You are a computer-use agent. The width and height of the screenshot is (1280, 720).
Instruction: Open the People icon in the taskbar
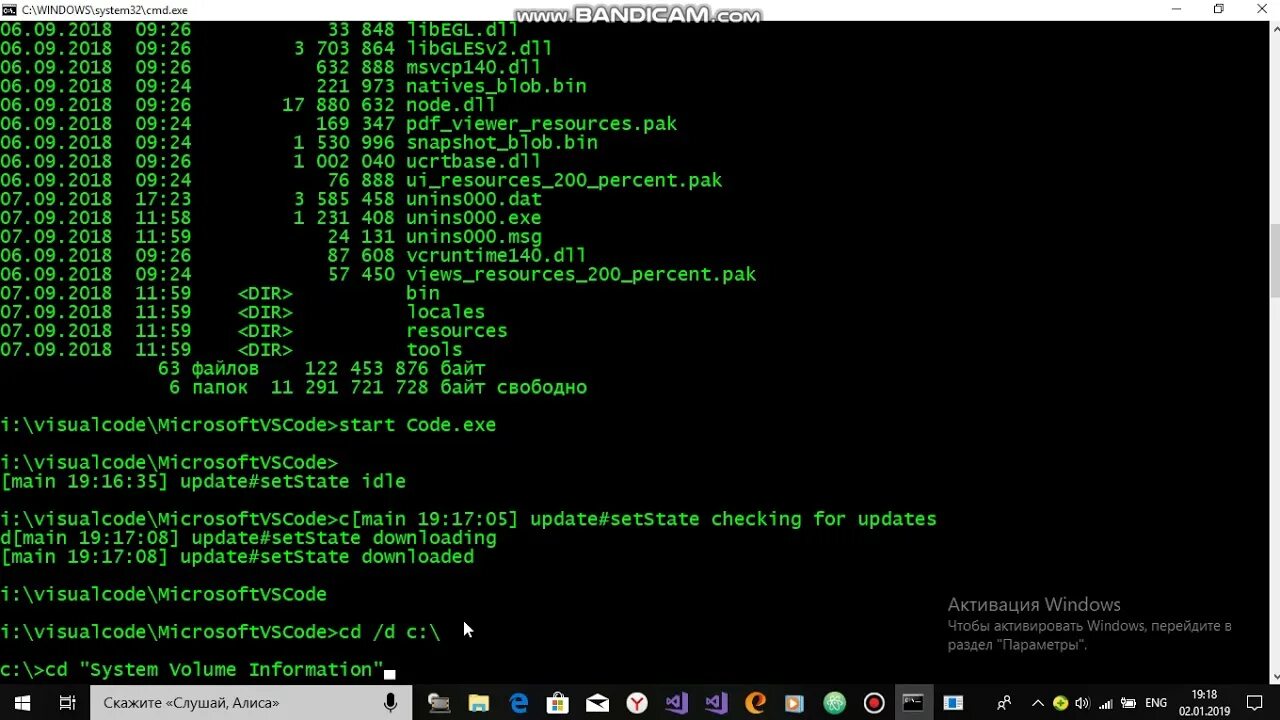click(x=1005, y=703)
